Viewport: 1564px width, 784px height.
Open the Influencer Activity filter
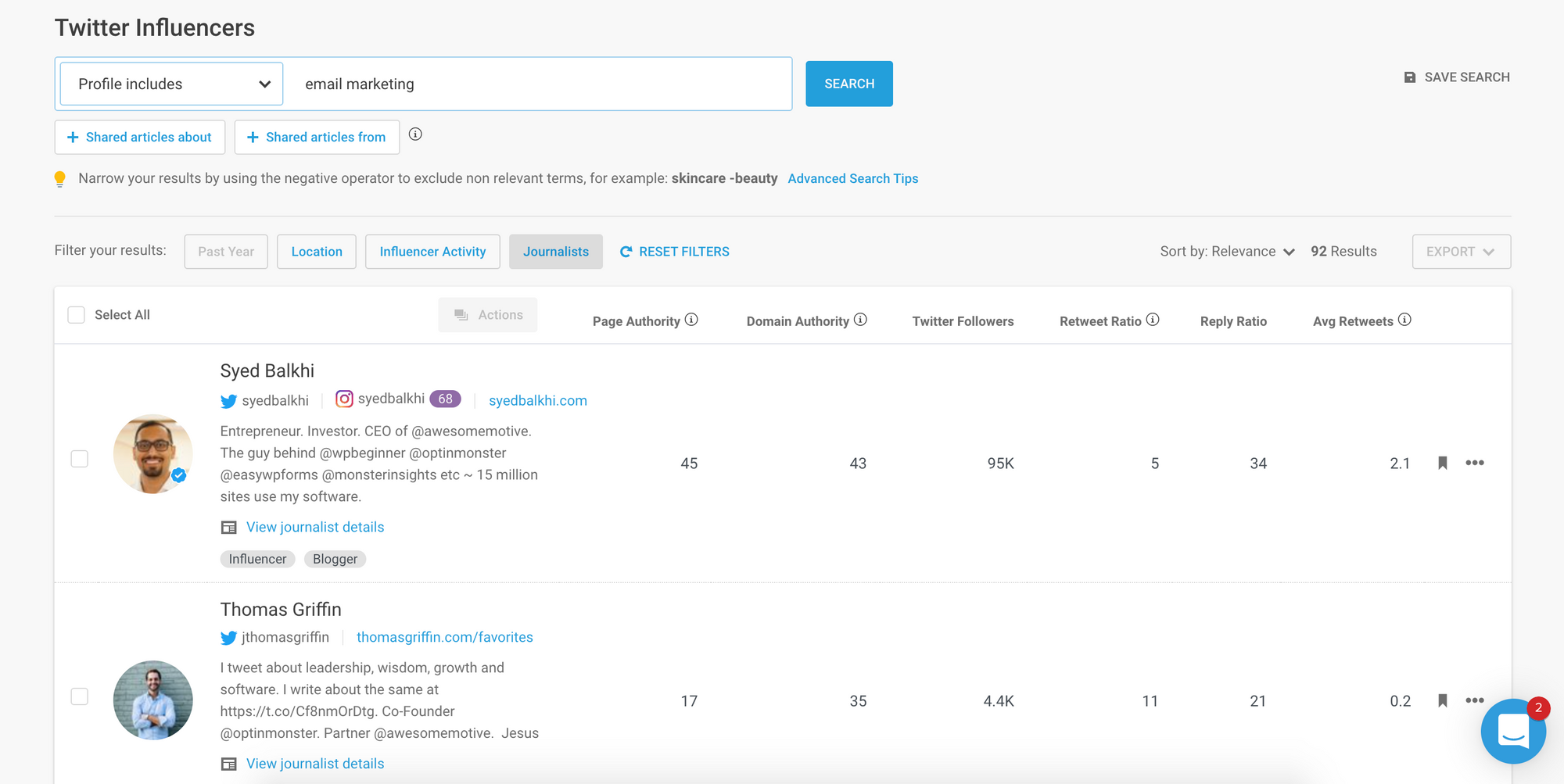point(432,252)
